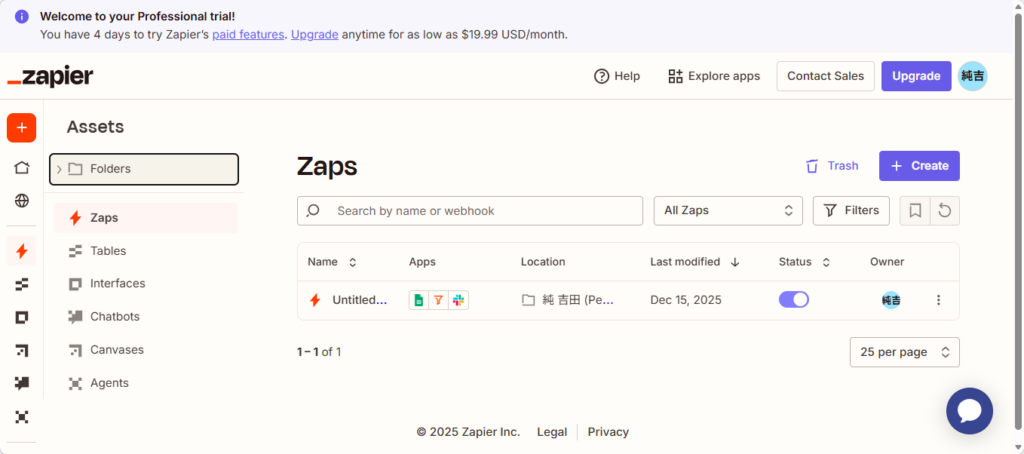Select Tables in the Assets menu
1024x454 pixels.
click(108, 251)
